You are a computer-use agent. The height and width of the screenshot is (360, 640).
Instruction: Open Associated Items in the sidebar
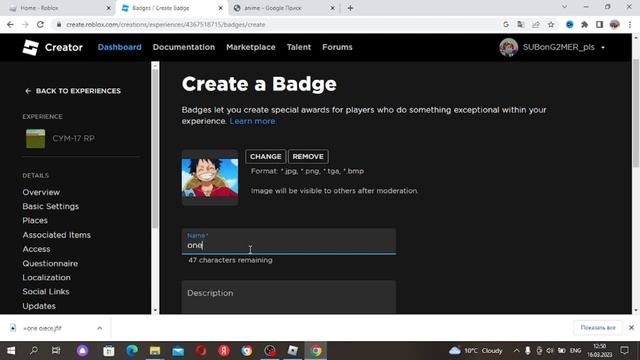pyautogui.click(x=57, y=235)
